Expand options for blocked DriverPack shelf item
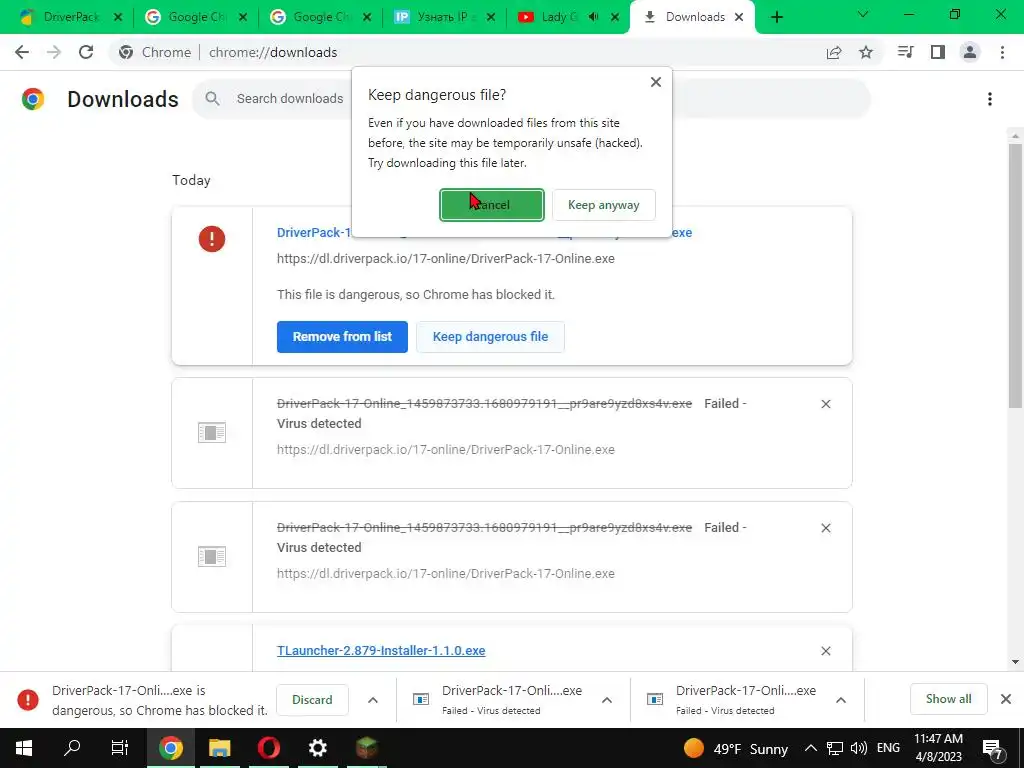 [x=373, y=700]
